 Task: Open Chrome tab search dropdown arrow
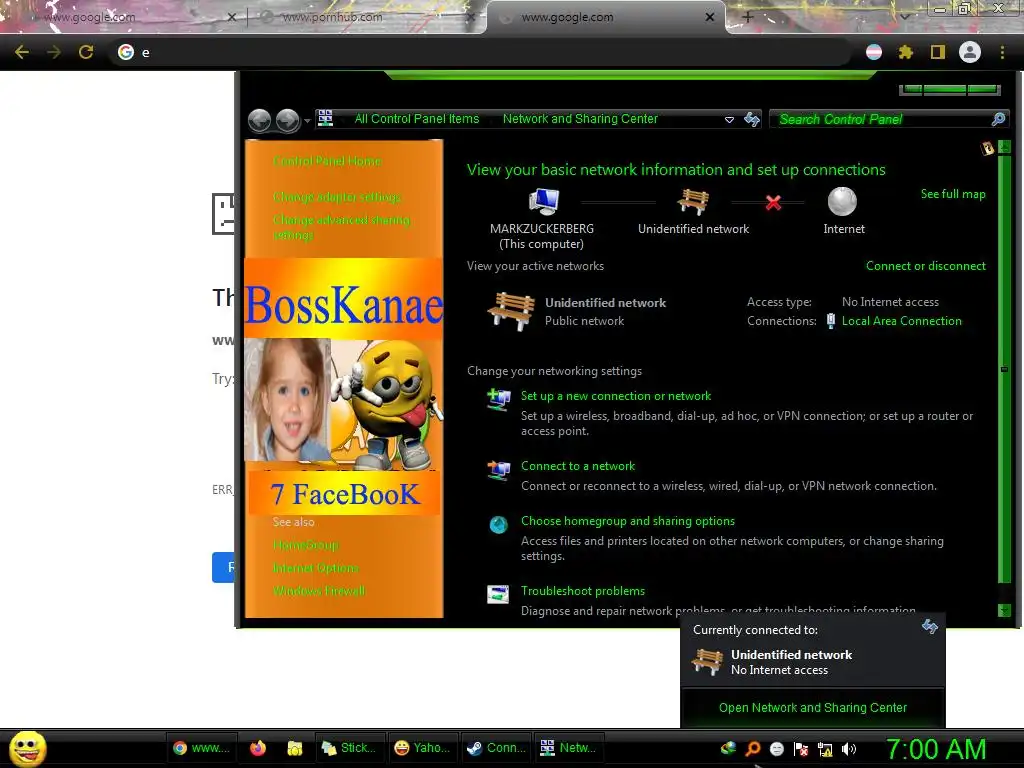coord(904,17)
